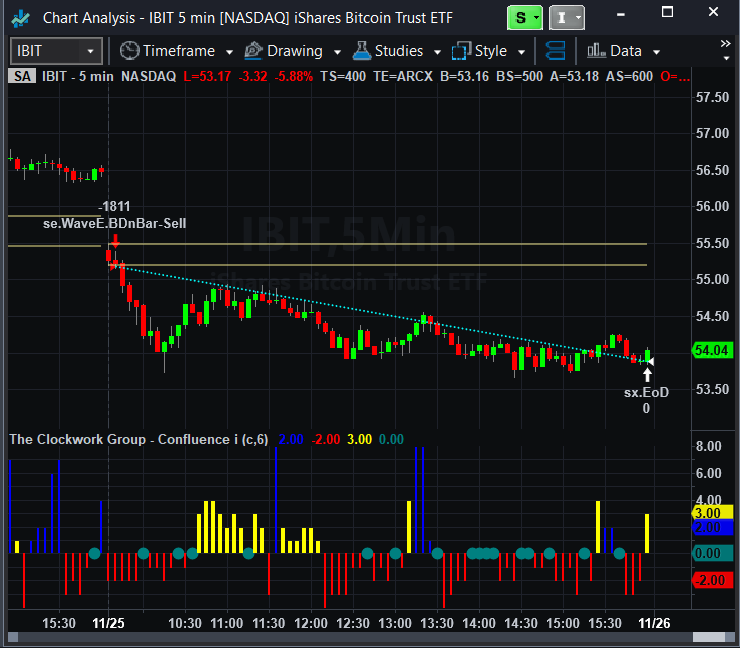The width and height of the screenshot is (740, 648).
Task: Click the se.WaveE.BDnBar-Sell entry label
Action: 115,223
